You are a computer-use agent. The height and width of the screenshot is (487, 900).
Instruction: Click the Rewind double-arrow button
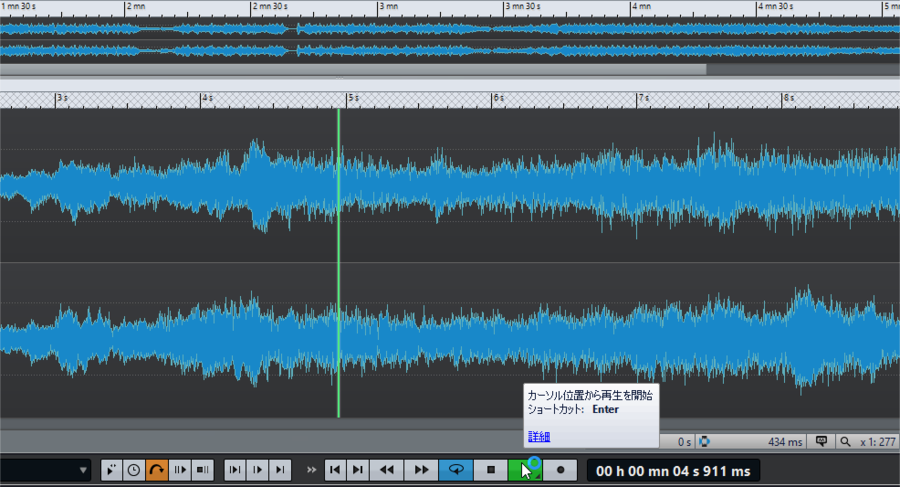click(387, 470)
